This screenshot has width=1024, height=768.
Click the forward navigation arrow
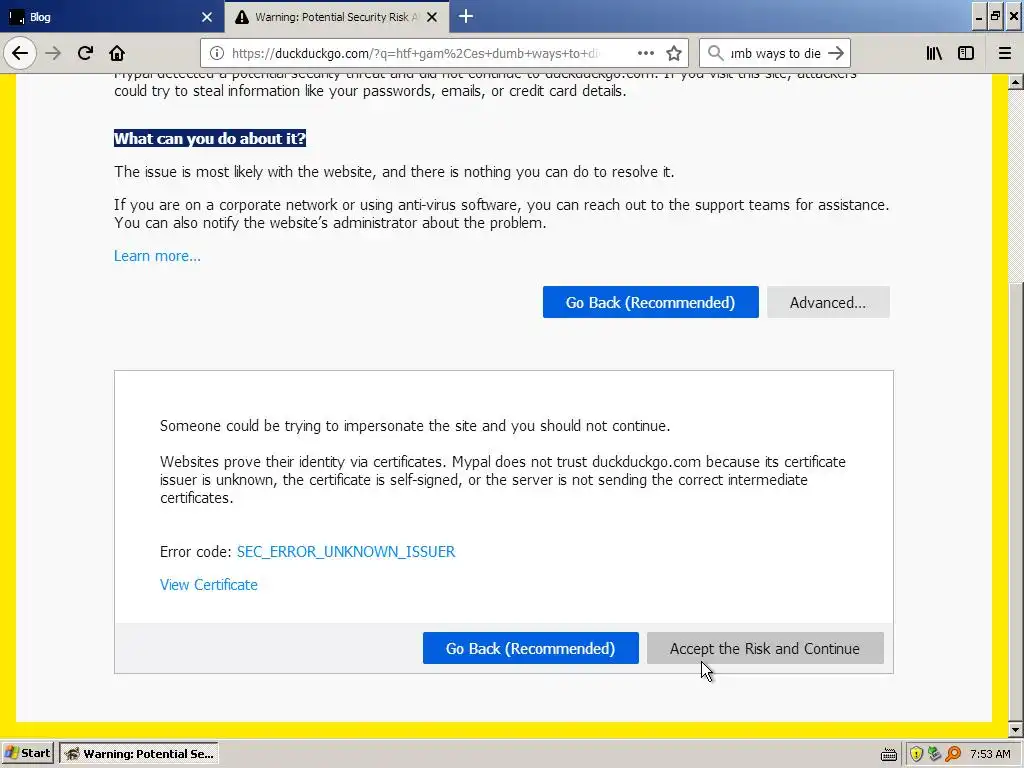(x=53, y=53)
